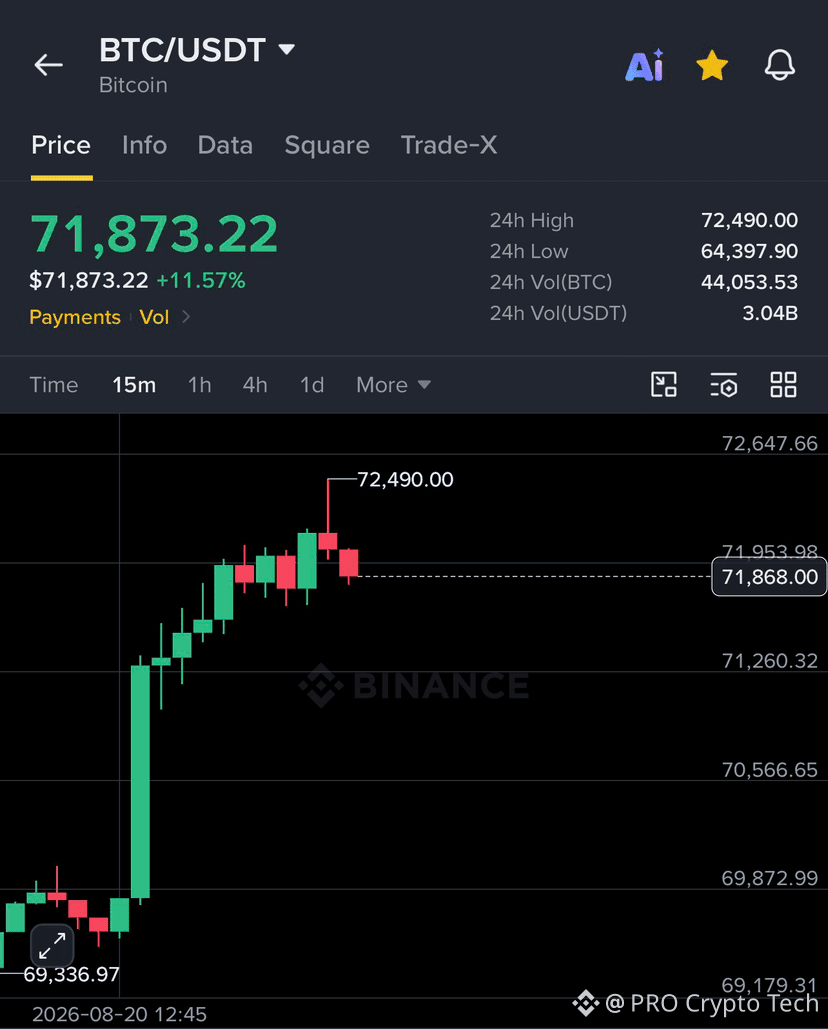Switch to the Price tab
The height and width of the screenshot is (1029, 828).
click(x=61, y=145)
